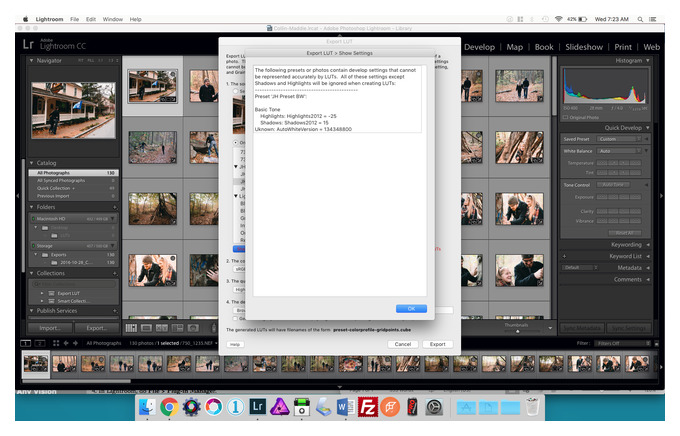The width and height of the screenshot is (680, 436).
Task: Go back using filmstrip left arrow
Action: click(66, 343)
